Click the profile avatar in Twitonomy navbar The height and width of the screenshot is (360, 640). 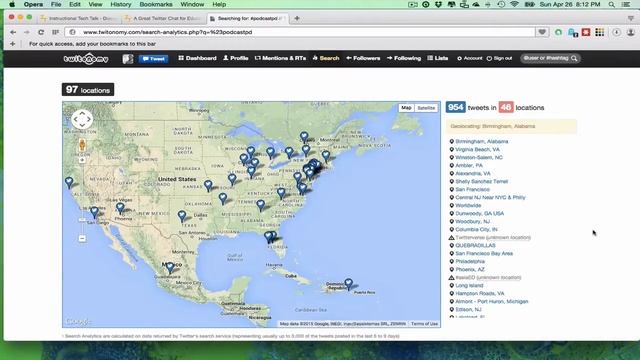(128, 59)
